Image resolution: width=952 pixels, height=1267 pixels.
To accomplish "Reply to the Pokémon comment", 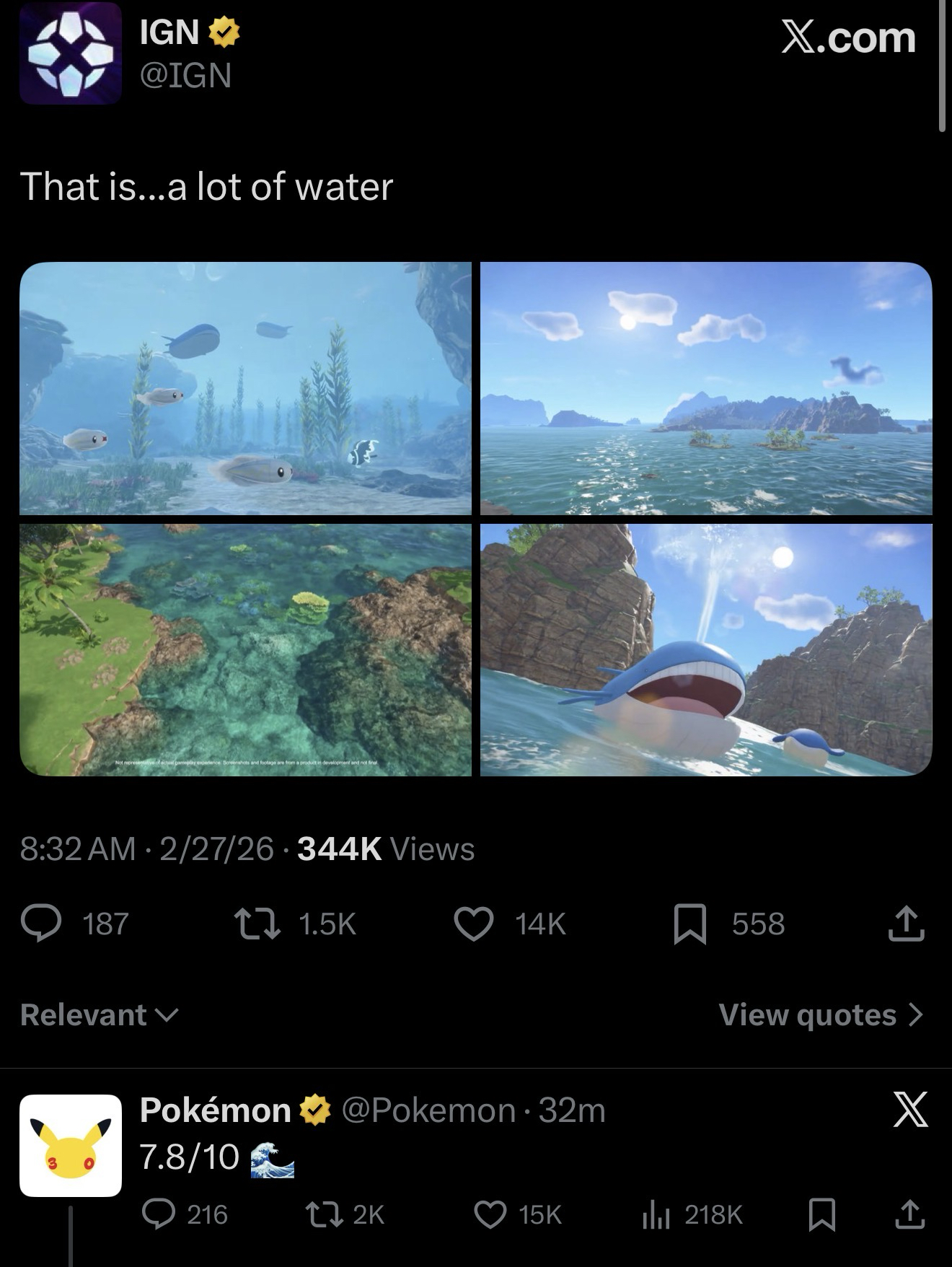I will (157, 1215).
